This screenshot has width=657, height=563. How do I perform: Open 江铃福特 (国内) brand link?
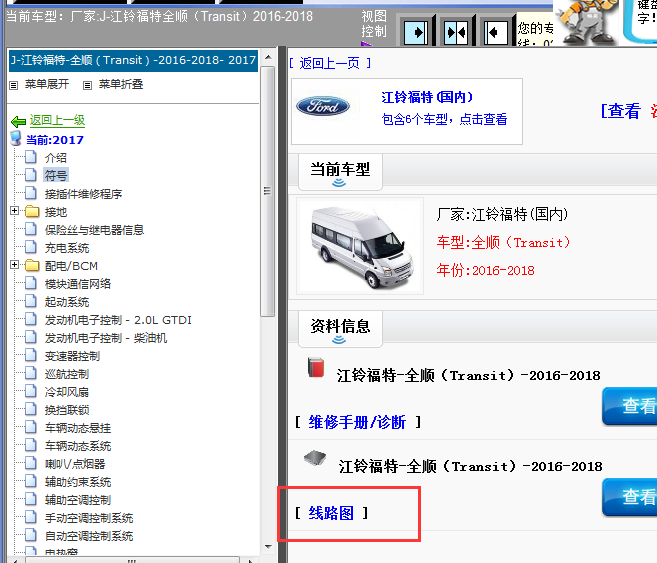(x=427, y=97)
